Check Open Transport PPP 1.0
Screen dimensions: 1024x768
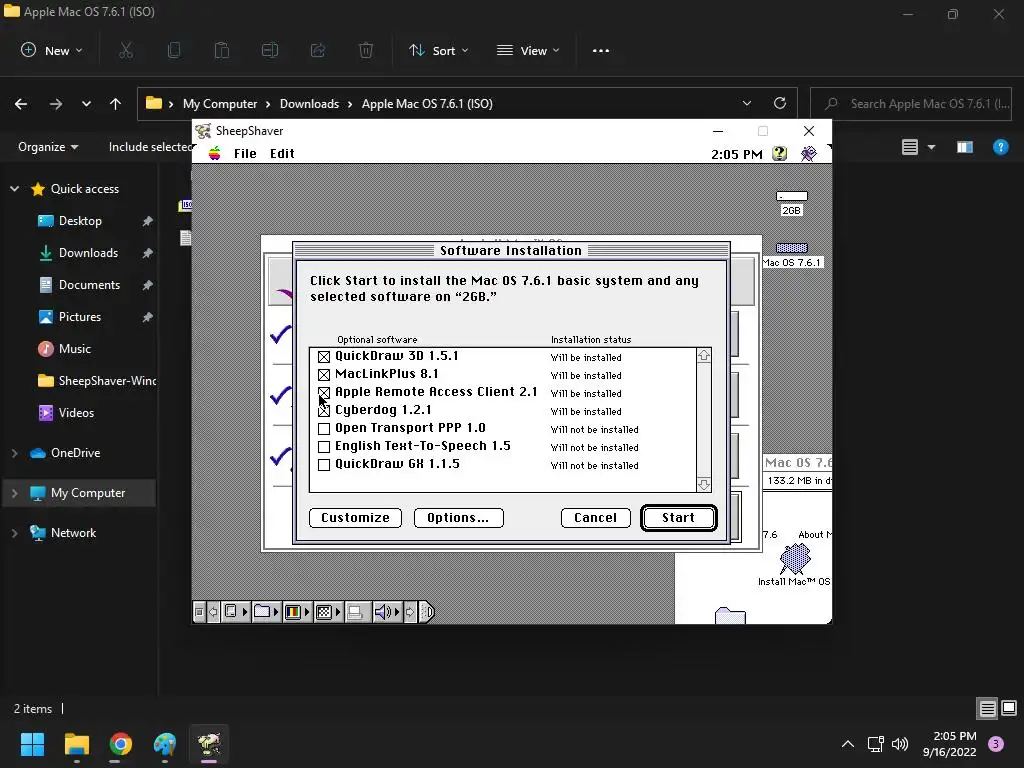click(x=324, y=429)
